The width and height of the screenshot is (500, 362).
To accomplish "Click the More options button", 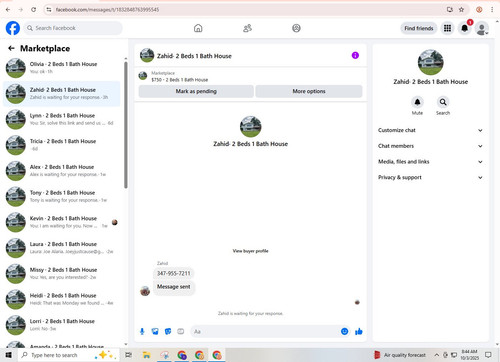I will [309, 91].
